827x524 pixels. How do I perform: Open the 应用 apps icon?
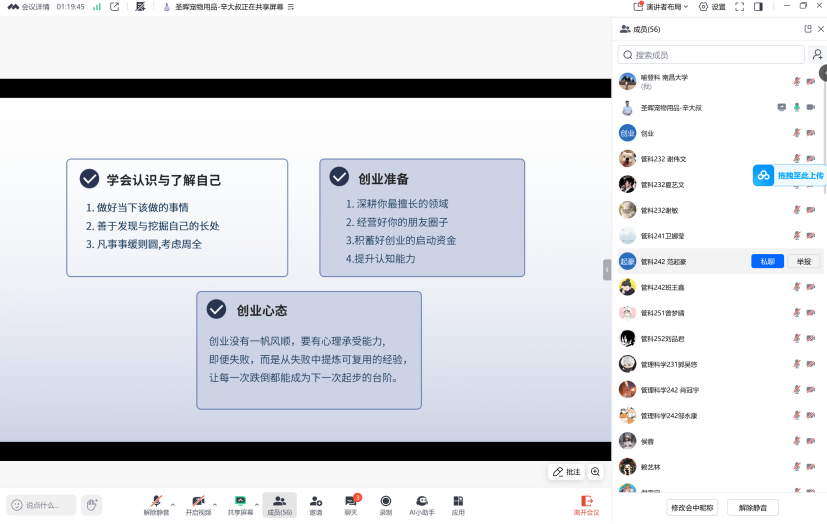click(458, 504)
